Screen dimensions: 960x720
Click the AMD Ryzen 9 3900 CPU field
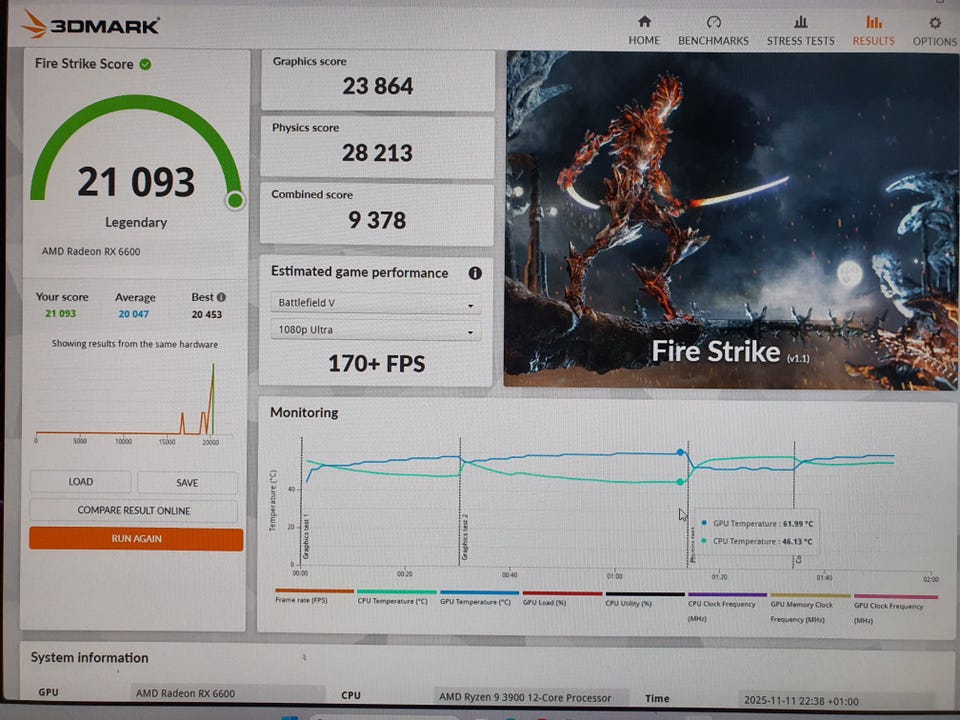[x=531, y=697]
